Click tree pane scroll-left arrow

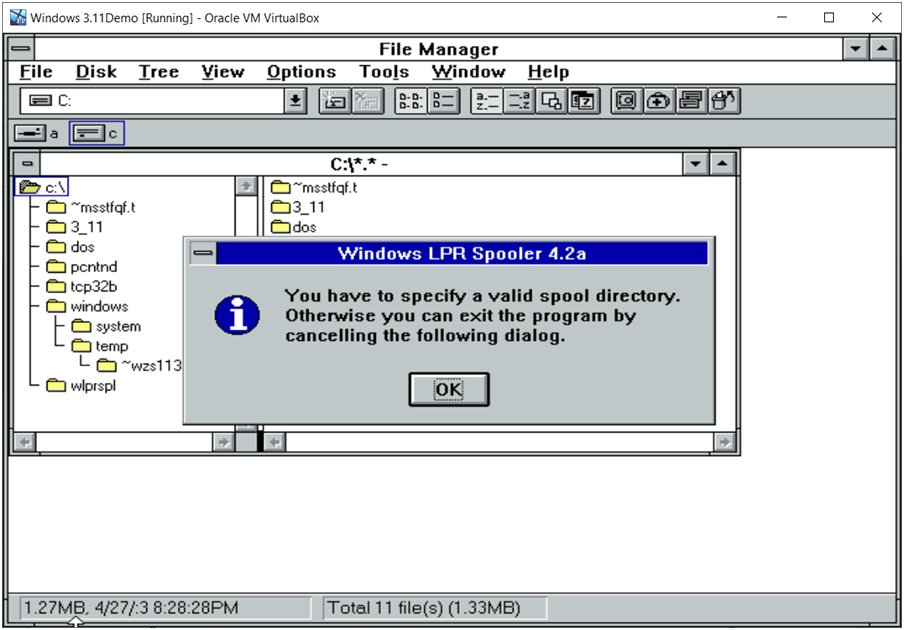pos(25,442)
